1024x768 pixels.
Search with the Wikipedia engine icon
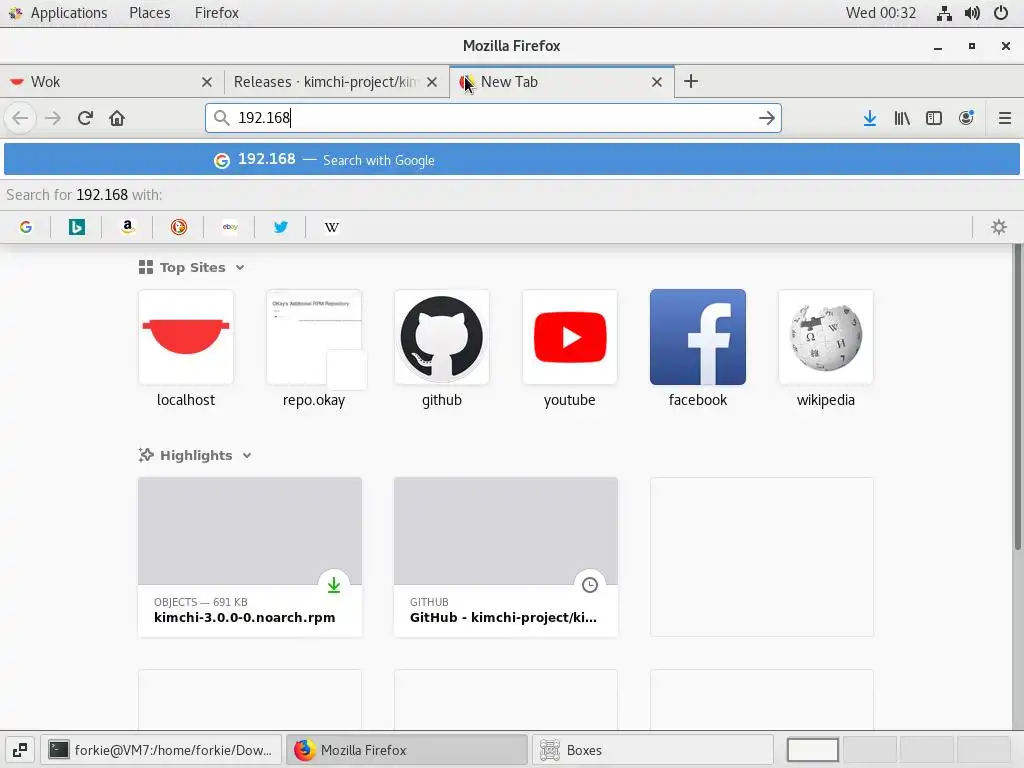(x=331, y=227)
